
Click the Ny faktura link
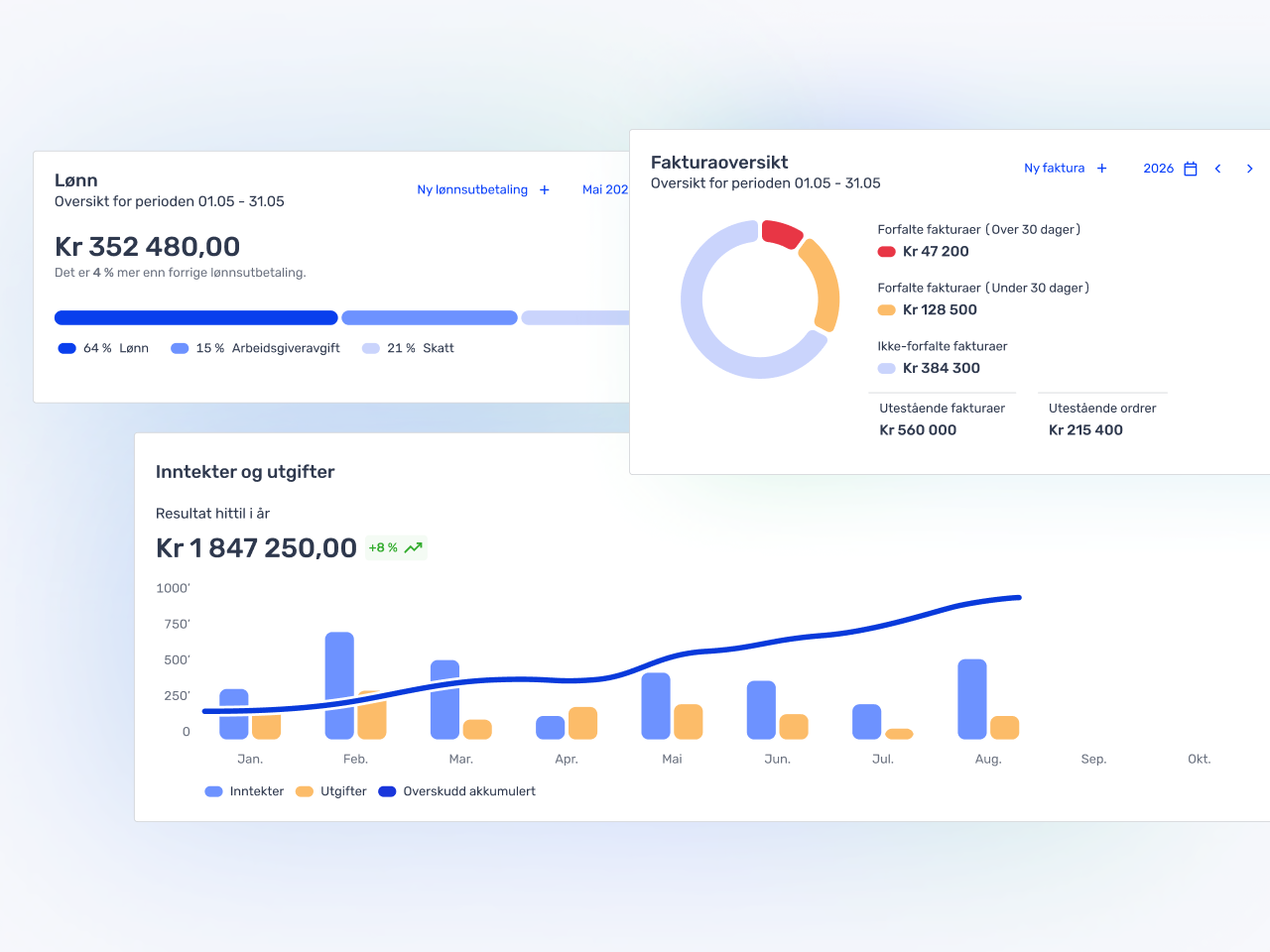(x=1054, y=169)
